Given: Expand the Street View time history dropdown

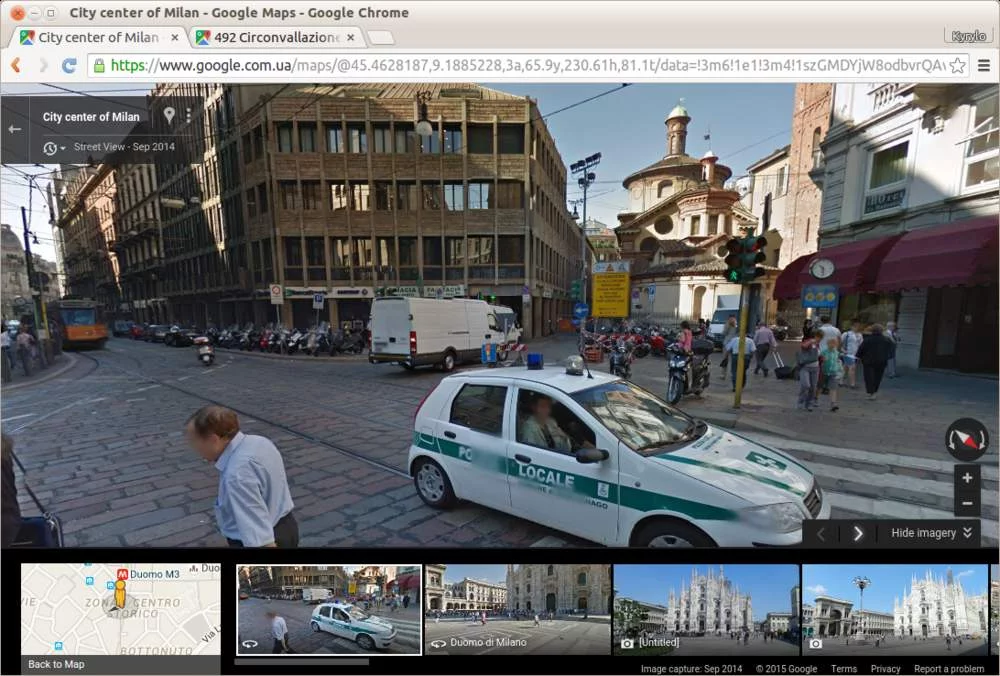Looking at the screenshot, I should [x=53, y=148].
